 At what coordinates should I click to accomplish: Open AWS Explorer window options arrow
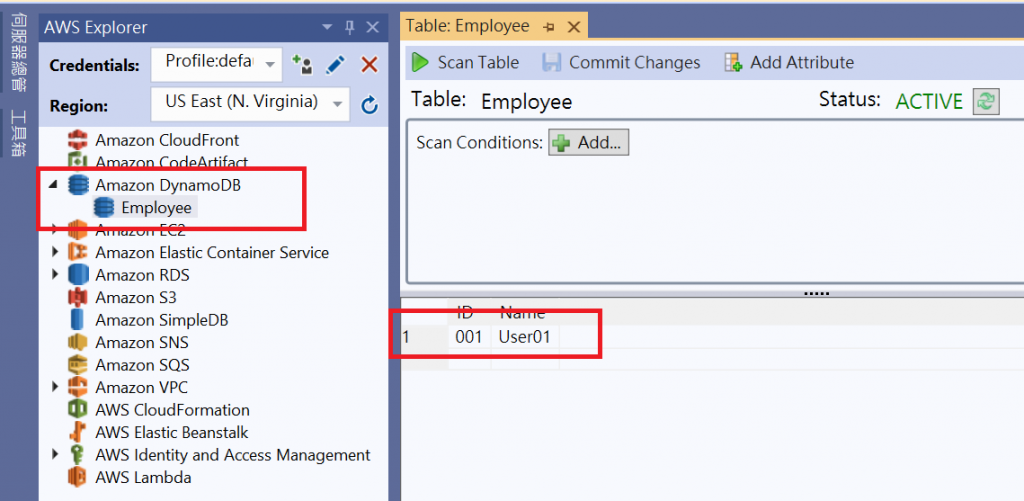click(327, 27)
